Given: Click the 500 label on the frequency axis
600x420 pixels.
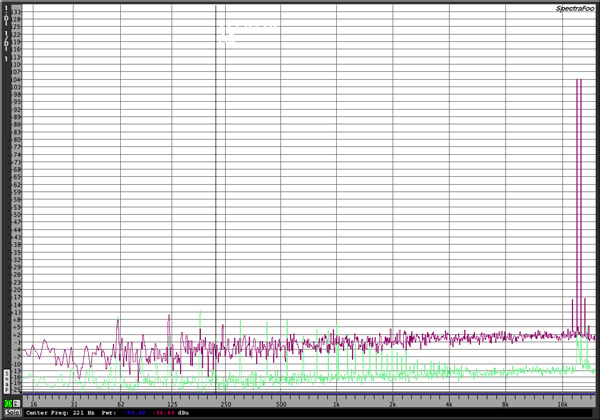Looking at the screenshot, I should tap(281, 404).
